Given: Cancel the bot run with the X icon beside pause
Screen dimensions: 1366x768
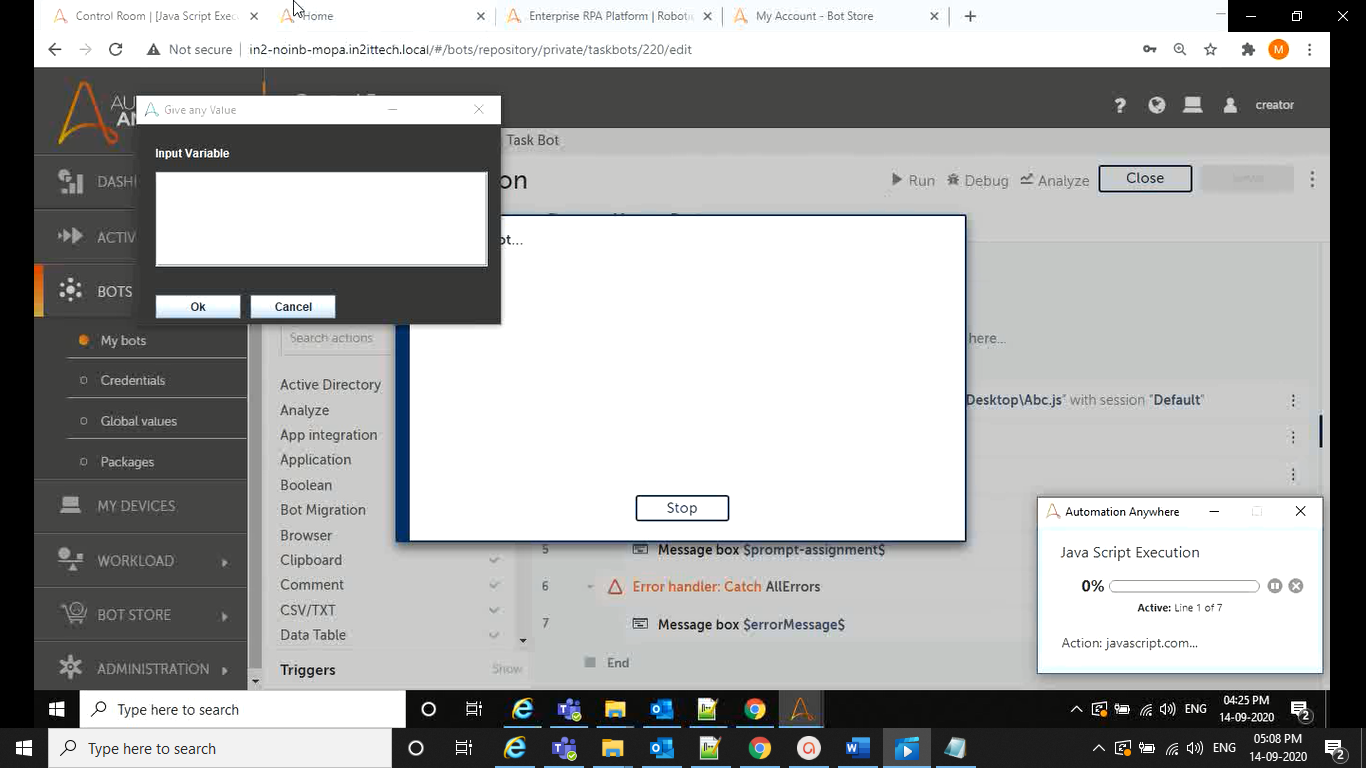Looking at the screenshot, I should (x=1296, y=586).
